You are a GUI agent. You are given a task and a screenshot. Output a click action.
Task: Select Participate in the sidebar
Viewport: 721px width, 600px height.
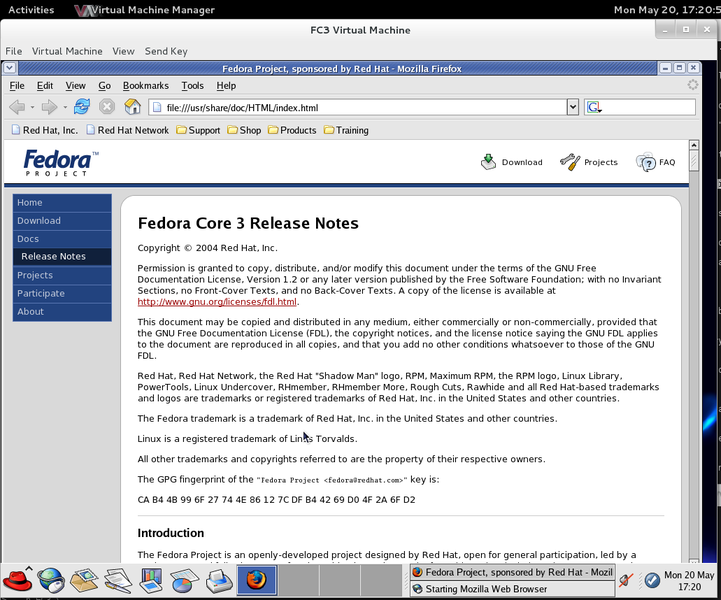coord(41,293)
